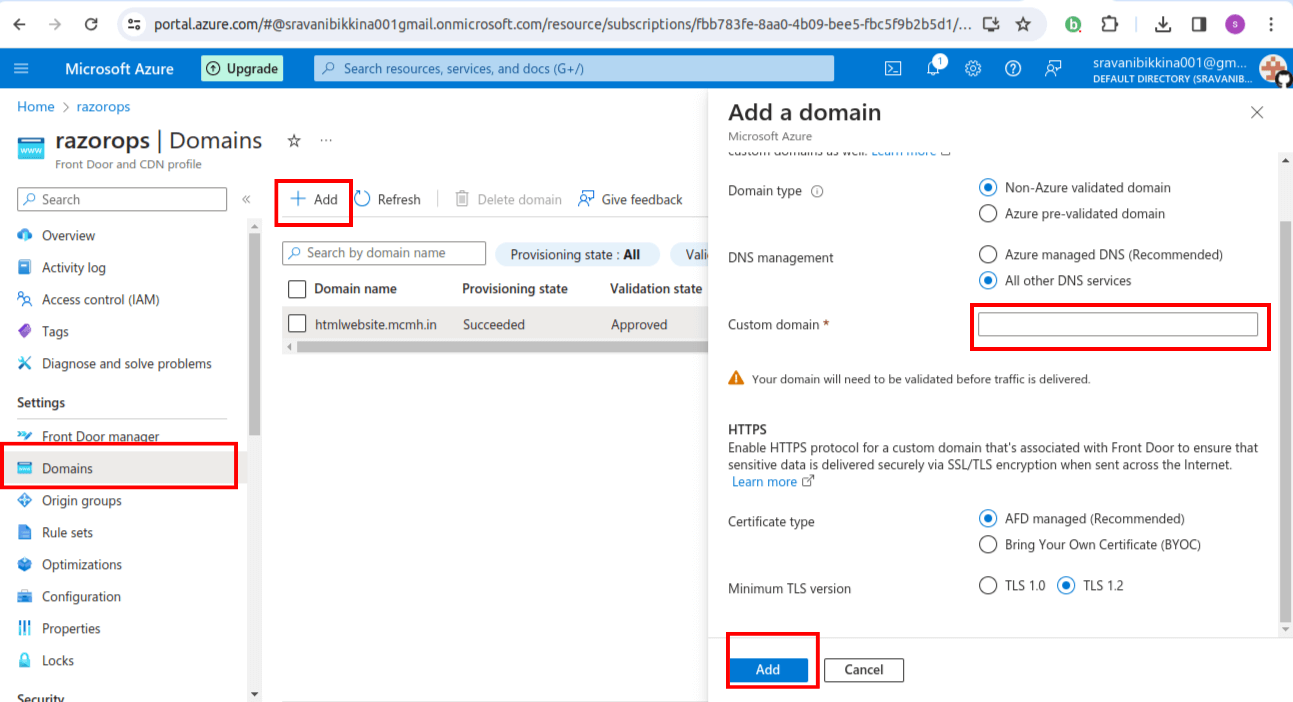Choose Azure managed DNS (Recommended)
The height and width of the screenshot is (702, 1293).
coord(988,253)
